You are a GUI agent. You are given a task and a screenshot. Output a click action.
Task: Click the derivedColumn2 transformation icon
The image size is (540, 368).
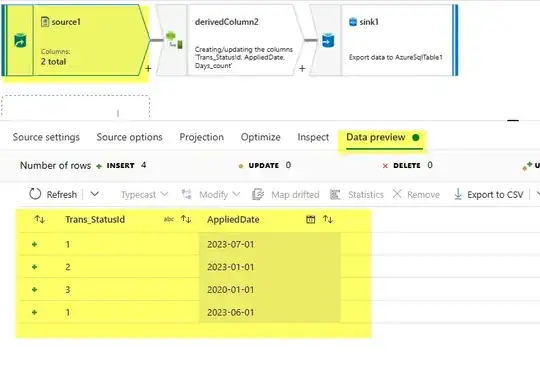[x=174, y=40]
